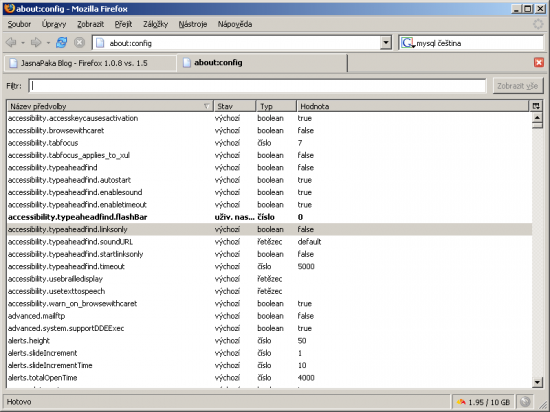Open the Soubor menu
This screenshot has width=550, height=412.
[19, 24]
